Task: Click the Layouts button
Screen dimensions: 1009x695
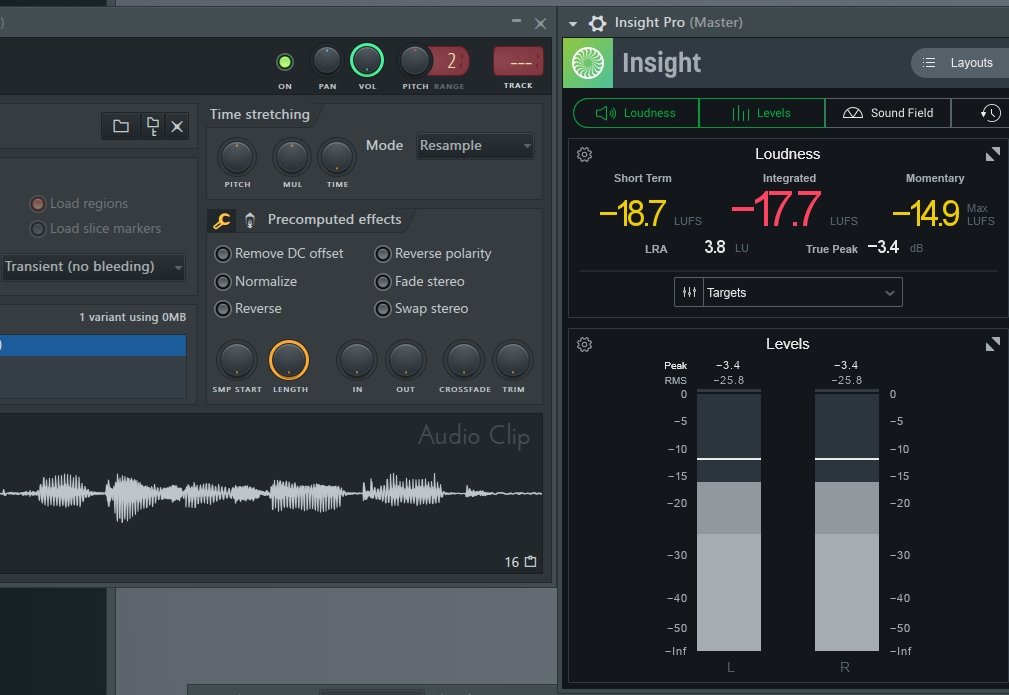Action: 958,63
